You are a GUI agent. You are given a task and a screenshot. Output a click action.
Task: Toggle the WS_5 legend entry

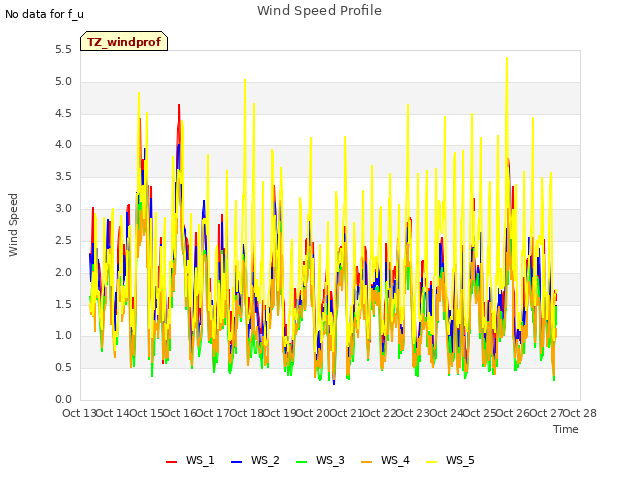[450, 460]
